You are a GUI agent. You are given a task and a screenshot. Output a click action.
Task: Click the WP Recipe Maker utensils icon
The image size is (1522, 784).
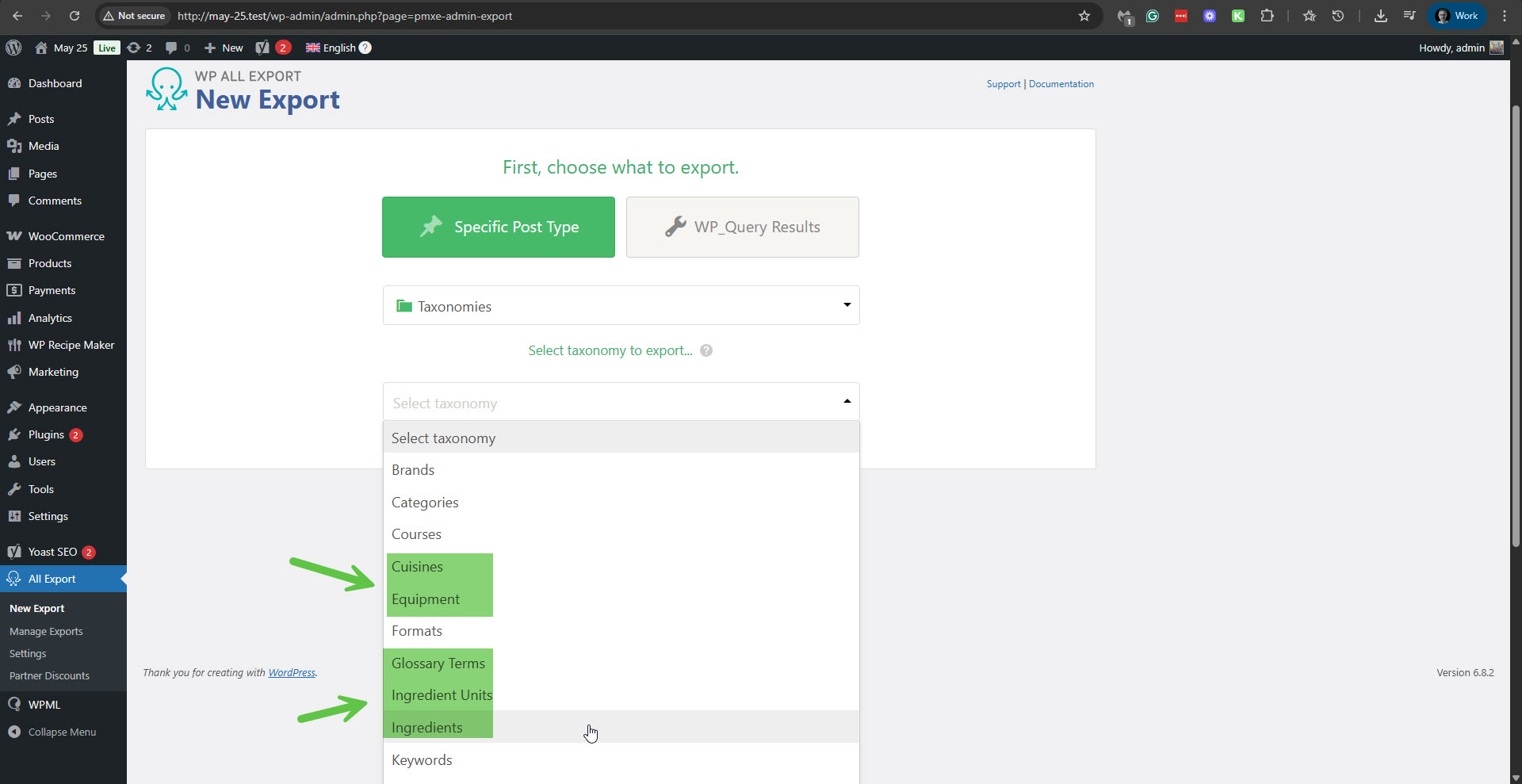point(14,345)
